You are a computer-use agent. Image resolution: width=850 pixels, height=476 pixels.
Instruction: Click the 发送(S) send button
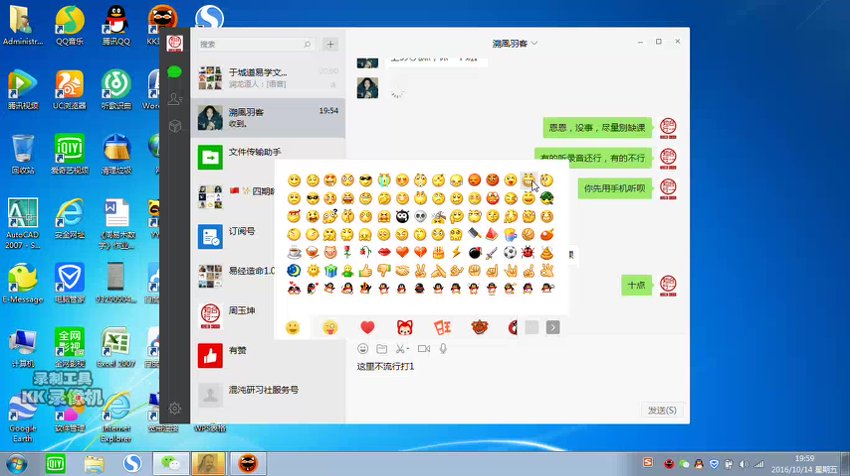(x=662, y=410)
